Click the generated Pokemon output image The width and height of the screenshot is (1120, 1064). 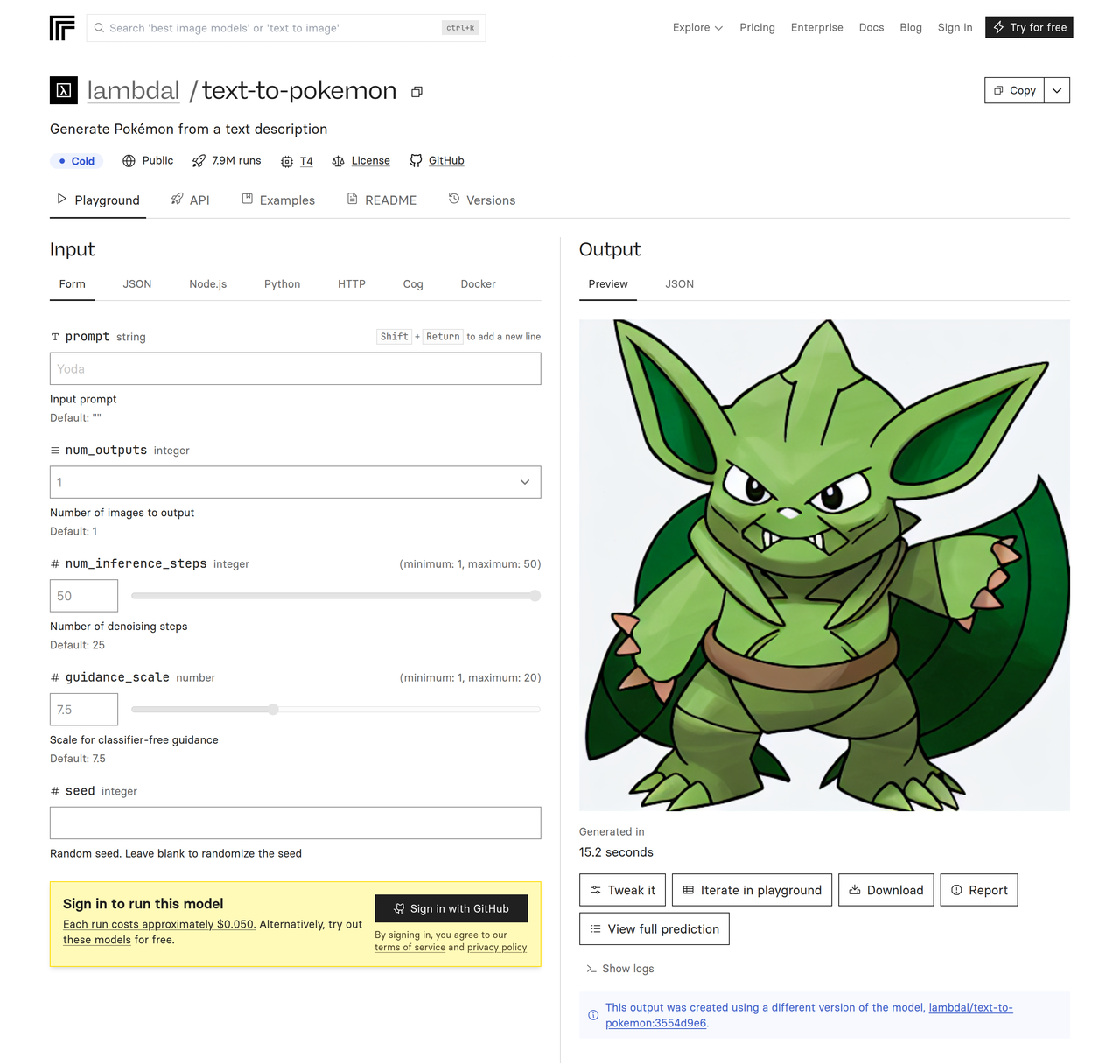824,565
